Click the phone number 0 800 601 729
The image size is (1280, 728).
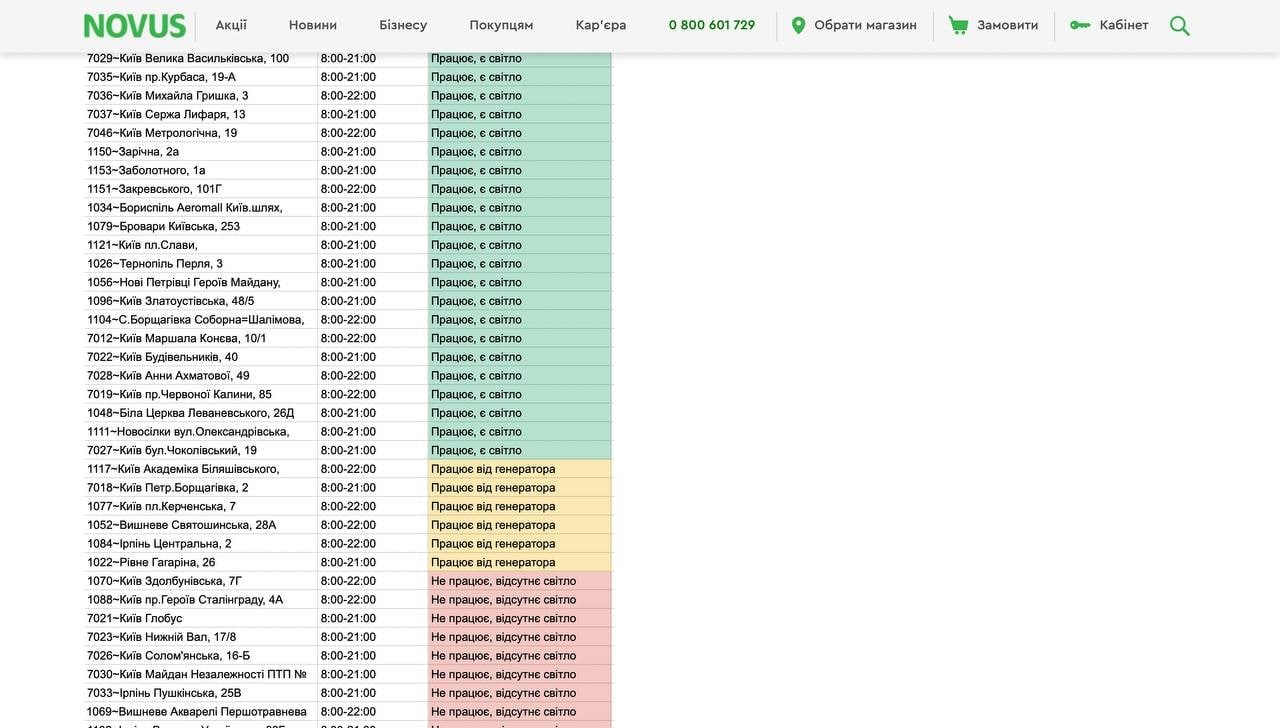[x=712, y=25]
